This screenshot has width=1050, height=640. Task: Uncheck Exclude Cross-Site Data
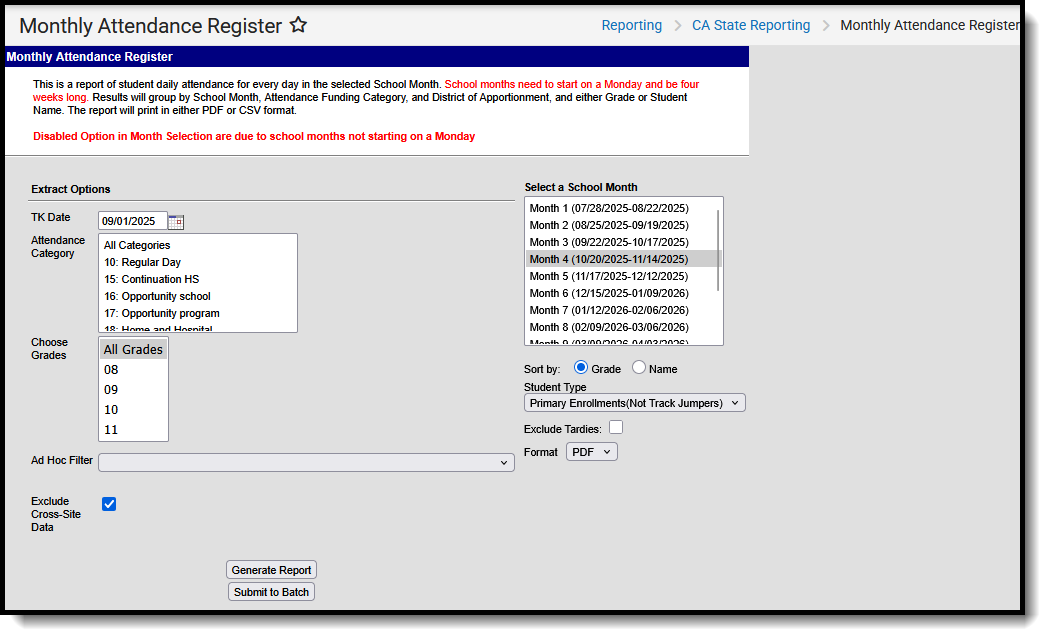pyautogui.click(x=109, y=504)
